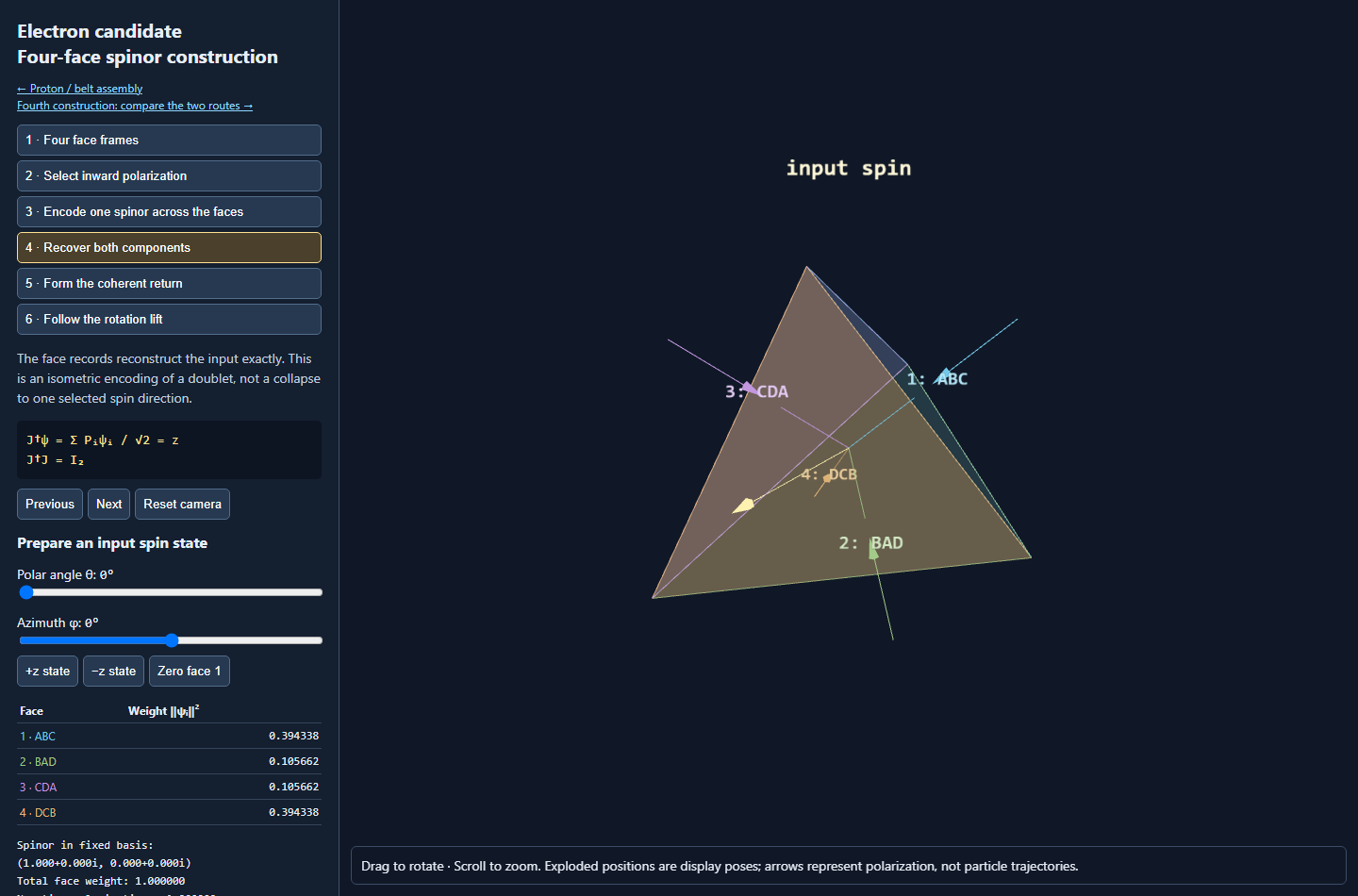This screenshot has height=896, width=1358.
Task: Select step 4 Recover both components
Action: click(169, 247)
